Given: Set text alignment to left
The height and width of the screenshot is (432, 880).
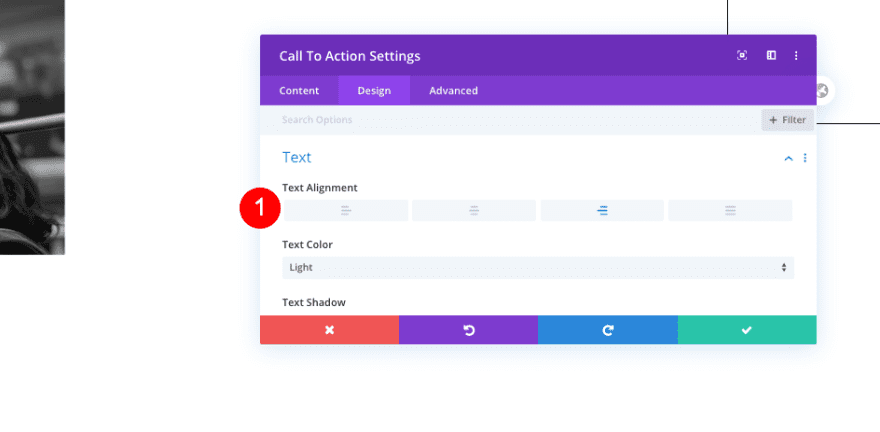Looking at the screenshot, I should (x=346, y=211).
